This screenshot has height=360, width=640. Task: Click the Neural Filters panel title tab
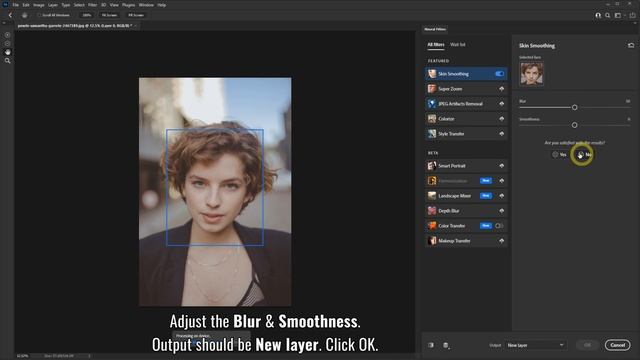tap(435, 29)
